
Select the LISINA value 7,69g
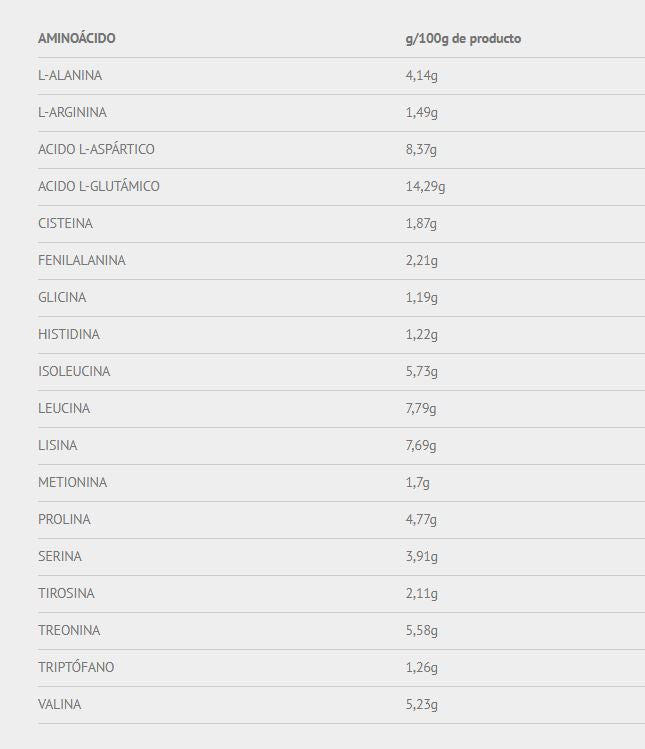pos(421,446)
